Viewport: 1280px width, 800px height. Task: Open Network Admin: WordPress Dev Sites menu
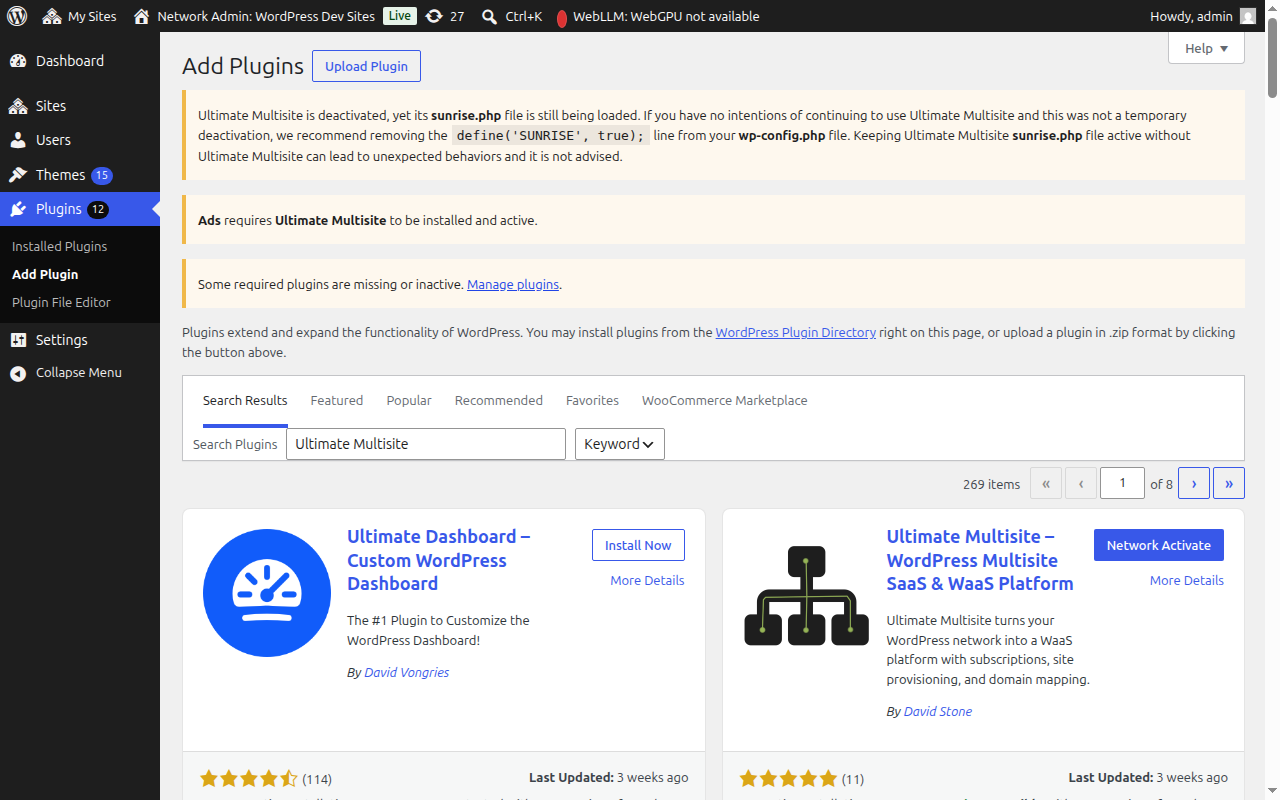pos(255,16)
